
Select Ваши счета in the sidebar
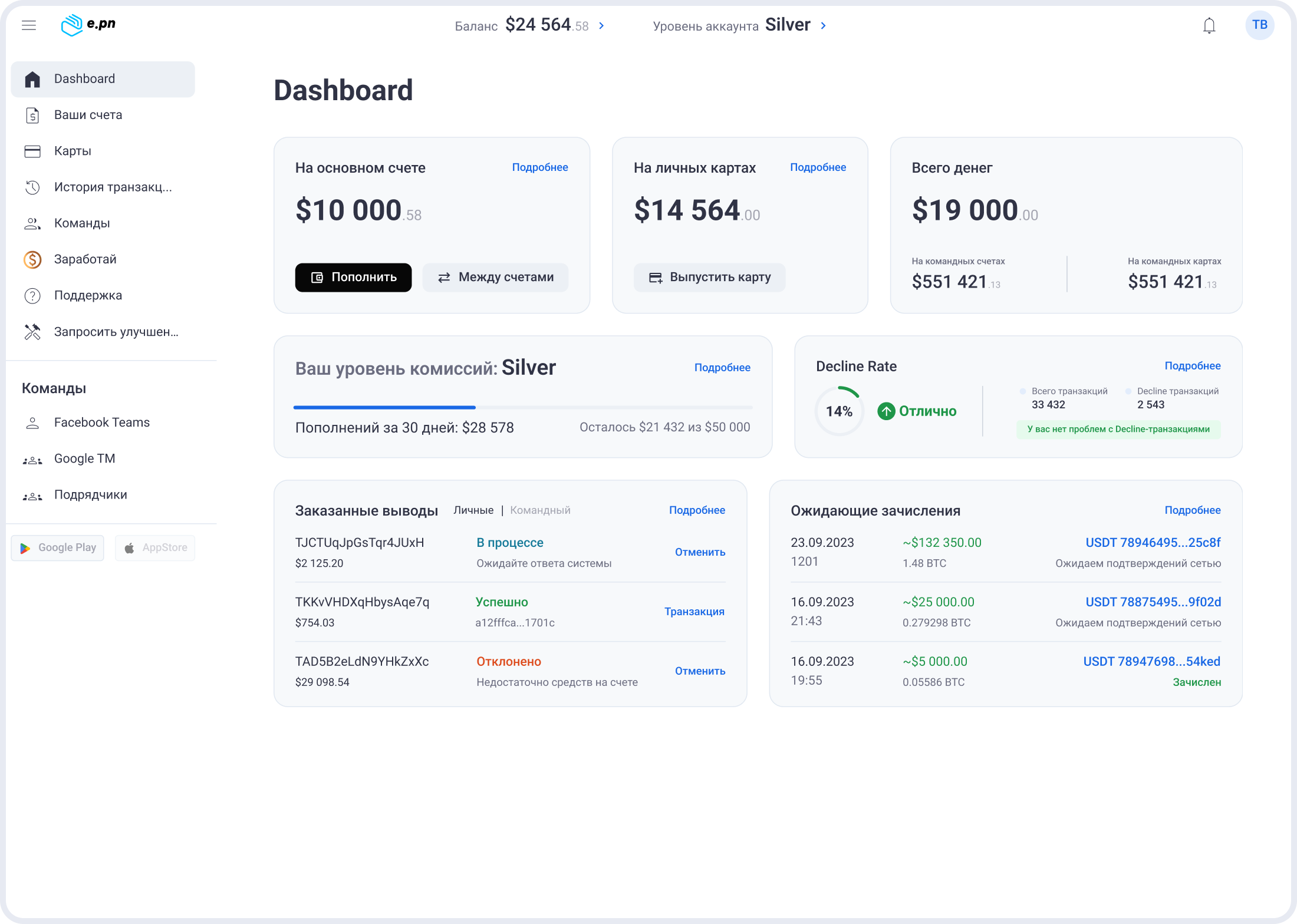[87, 115]
